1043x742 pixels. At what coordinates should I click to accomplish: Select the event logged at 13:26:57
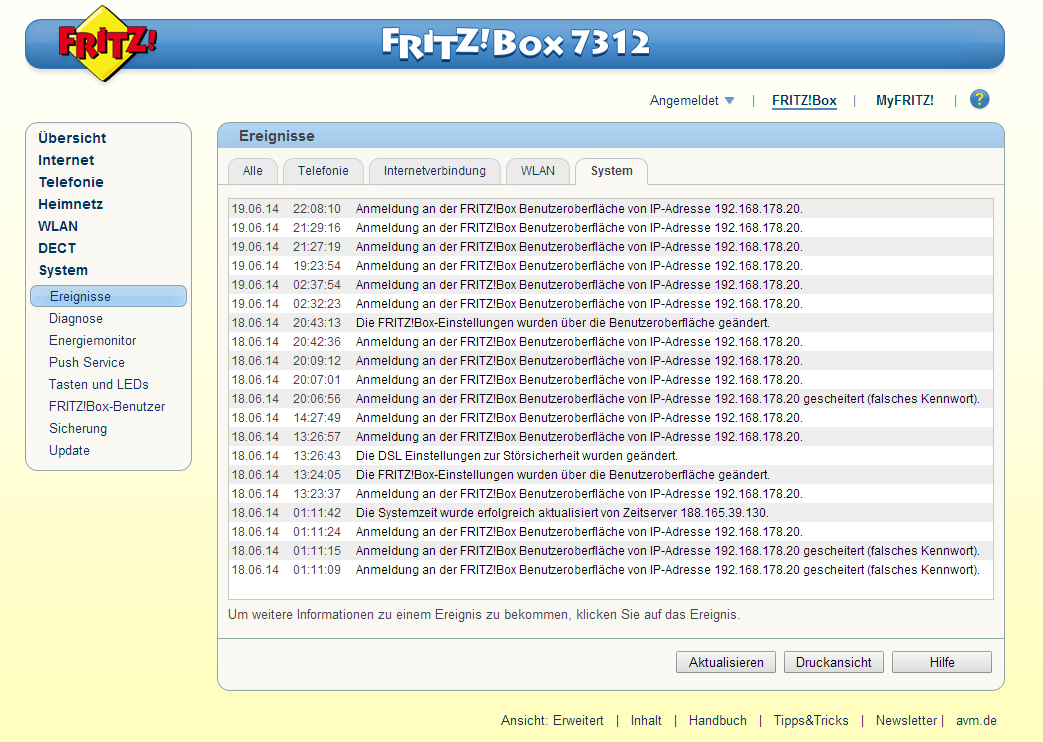point(611,437)
